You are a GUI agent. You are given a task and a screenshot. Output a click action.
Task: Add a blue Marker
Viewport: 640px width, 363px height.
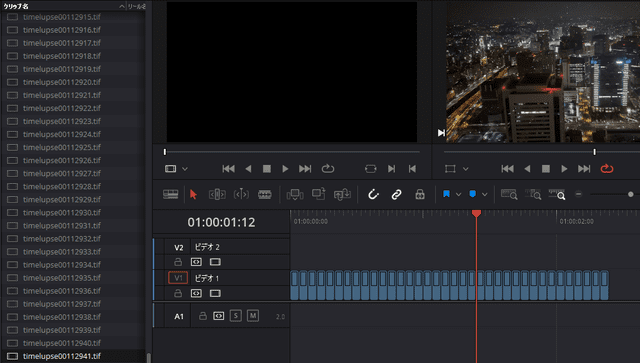473,194
